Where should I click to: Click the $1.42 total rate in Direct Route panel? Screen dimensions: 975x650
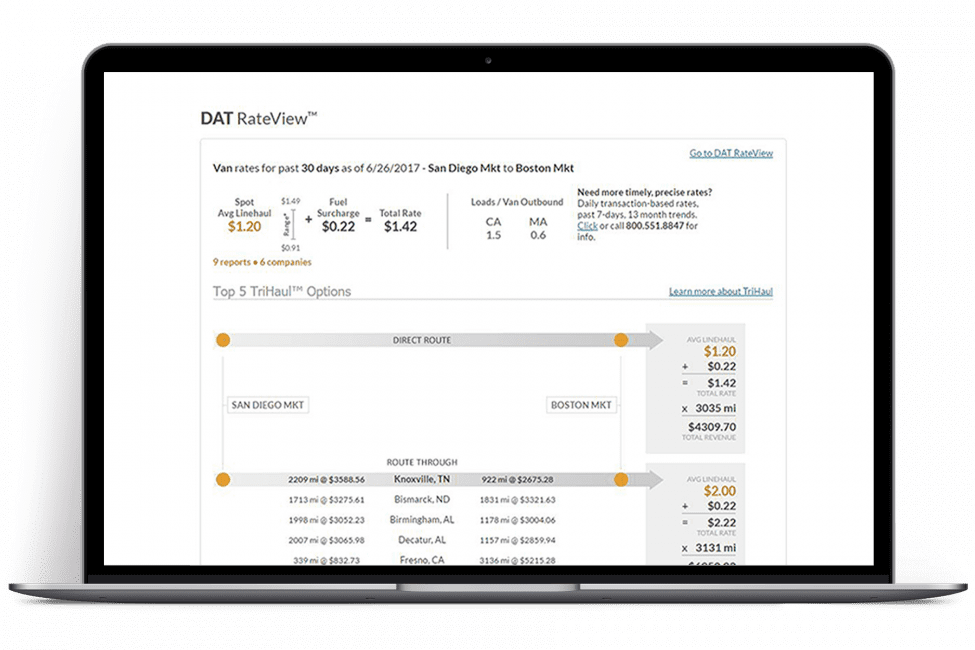(721, 383)
